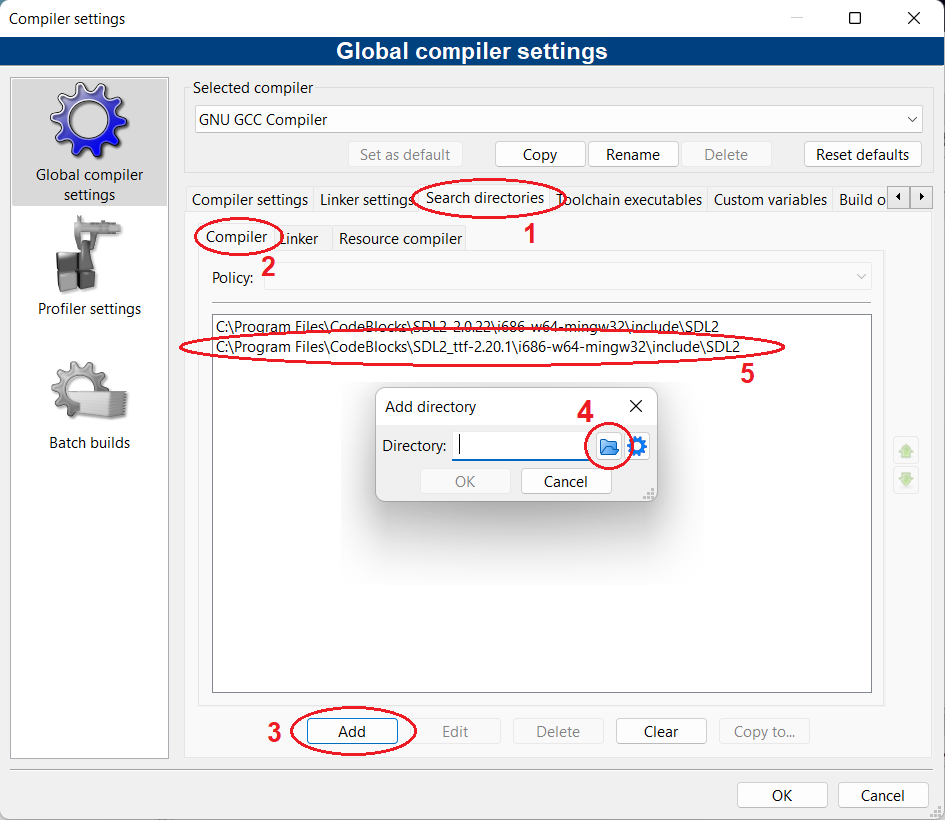Image resolution: width=945 pixels, height=820 pixels.
Task: Click OK in Add directory dialog
Action: (x=465, y=481)
